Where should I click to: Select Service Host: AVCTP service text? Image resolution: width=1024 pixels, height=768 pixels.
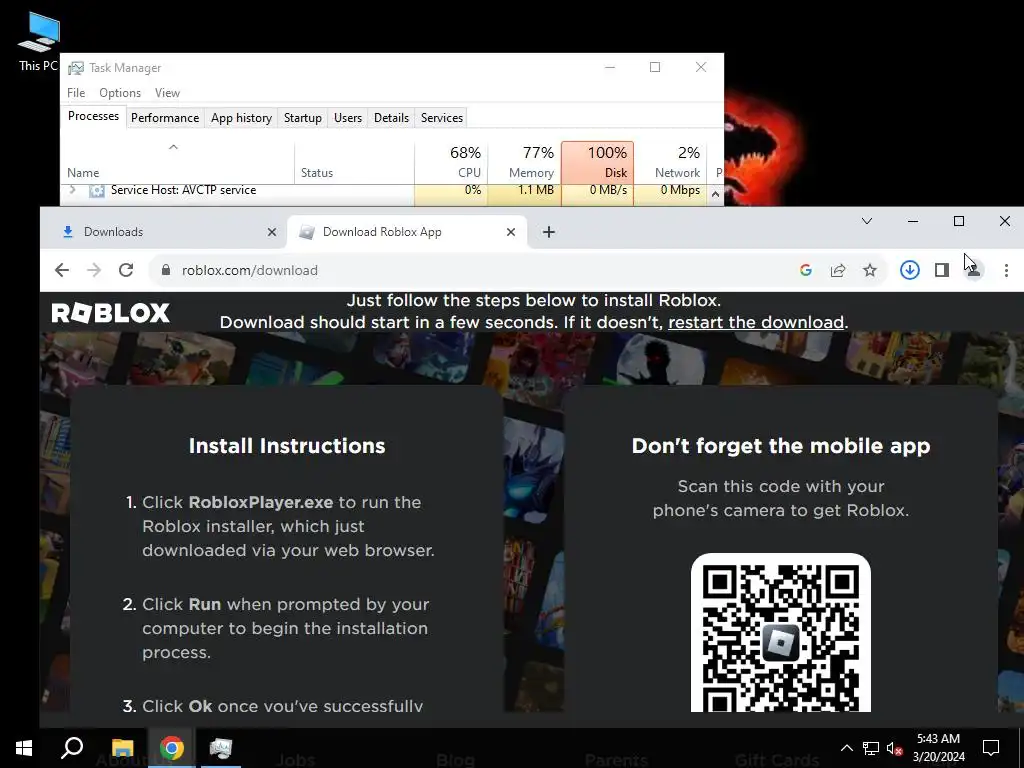coord(184,190)
